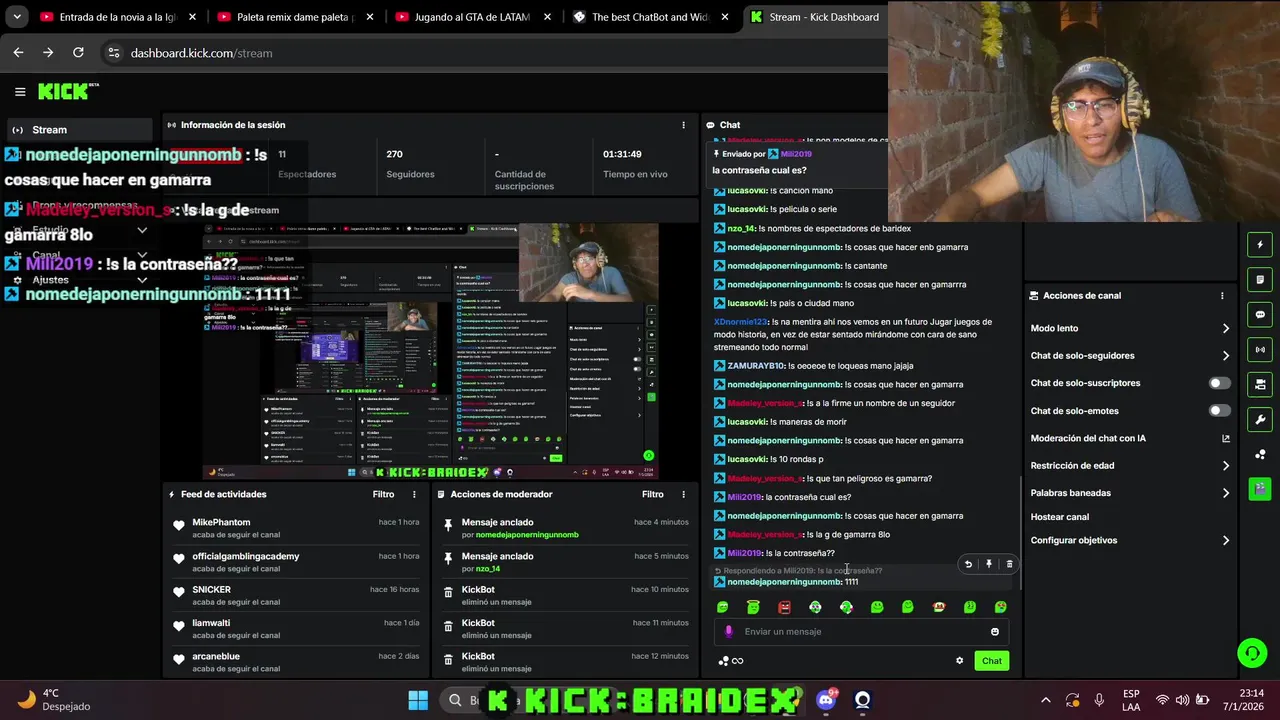Click the green clapperboard icon in right sidebar
The image size is (1280, 720).
click(1260, 489)
